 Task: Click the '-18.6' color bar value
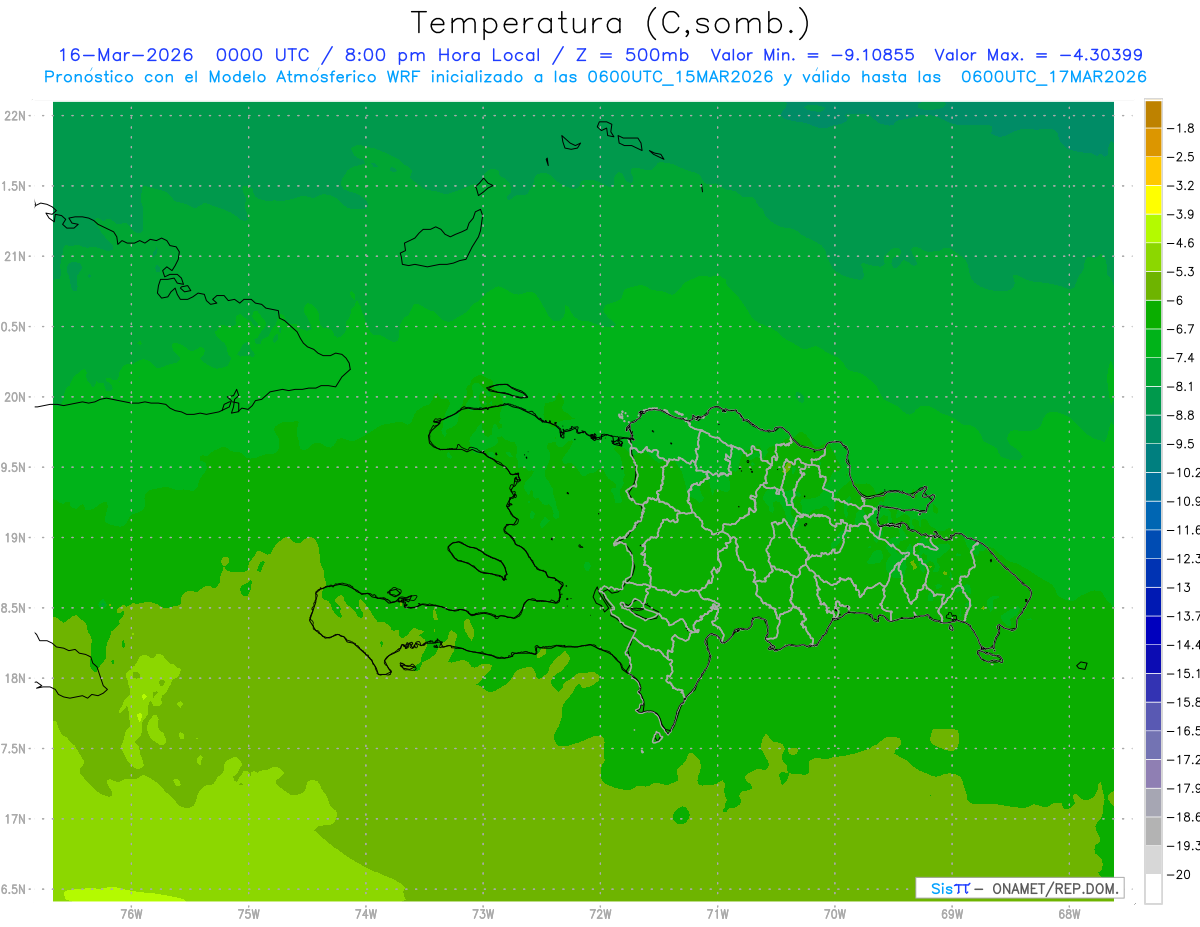(1183, 817)
